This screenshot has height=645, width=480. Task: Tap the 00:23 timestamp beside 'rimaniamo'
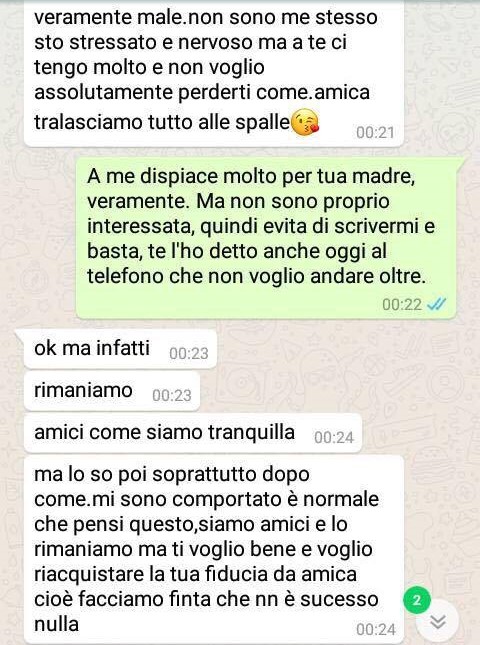click(172, 395)
